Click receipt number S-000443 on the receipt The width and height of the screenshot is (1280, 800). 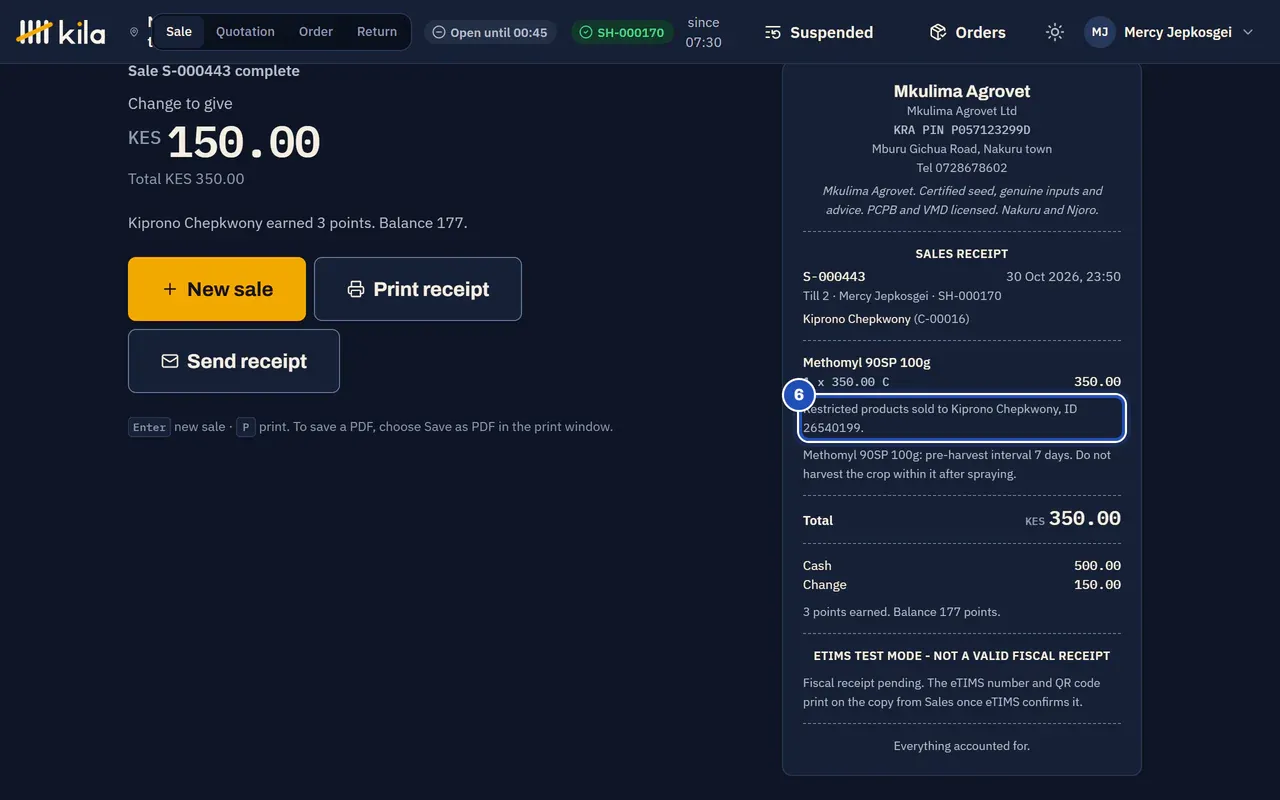tap(834, 276)
